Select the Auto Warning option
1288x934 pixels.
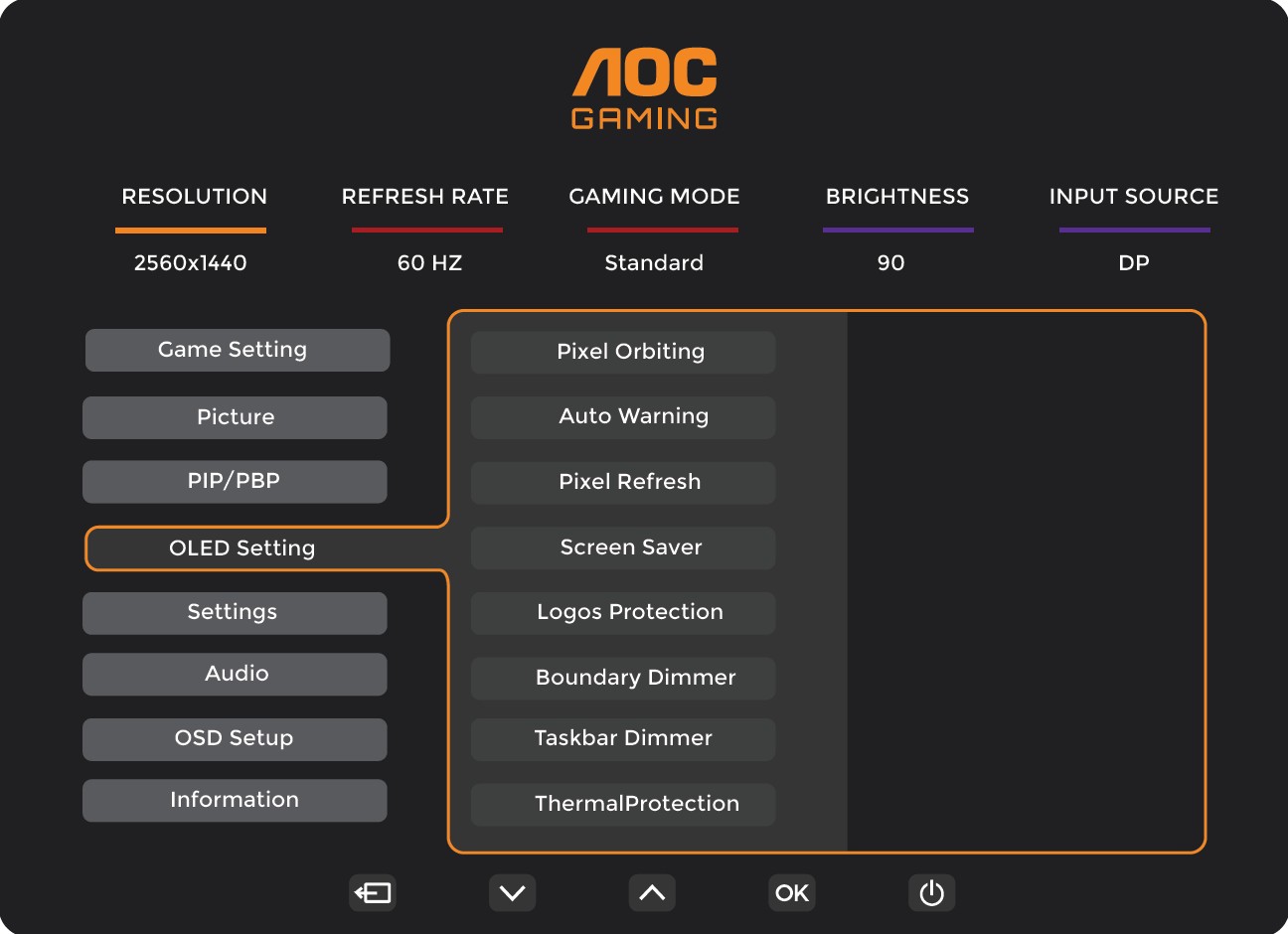coord(623,417)
